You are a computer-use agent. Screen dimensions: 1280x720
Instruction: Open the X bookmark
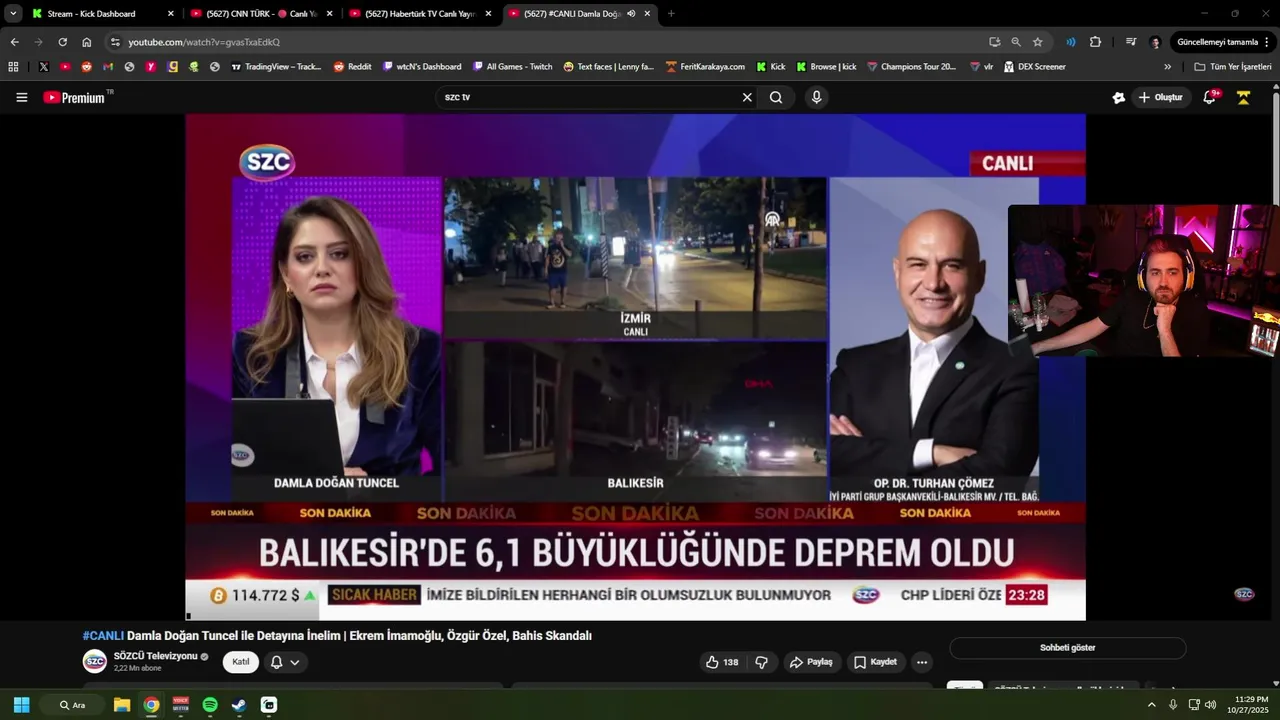point(43,67)
